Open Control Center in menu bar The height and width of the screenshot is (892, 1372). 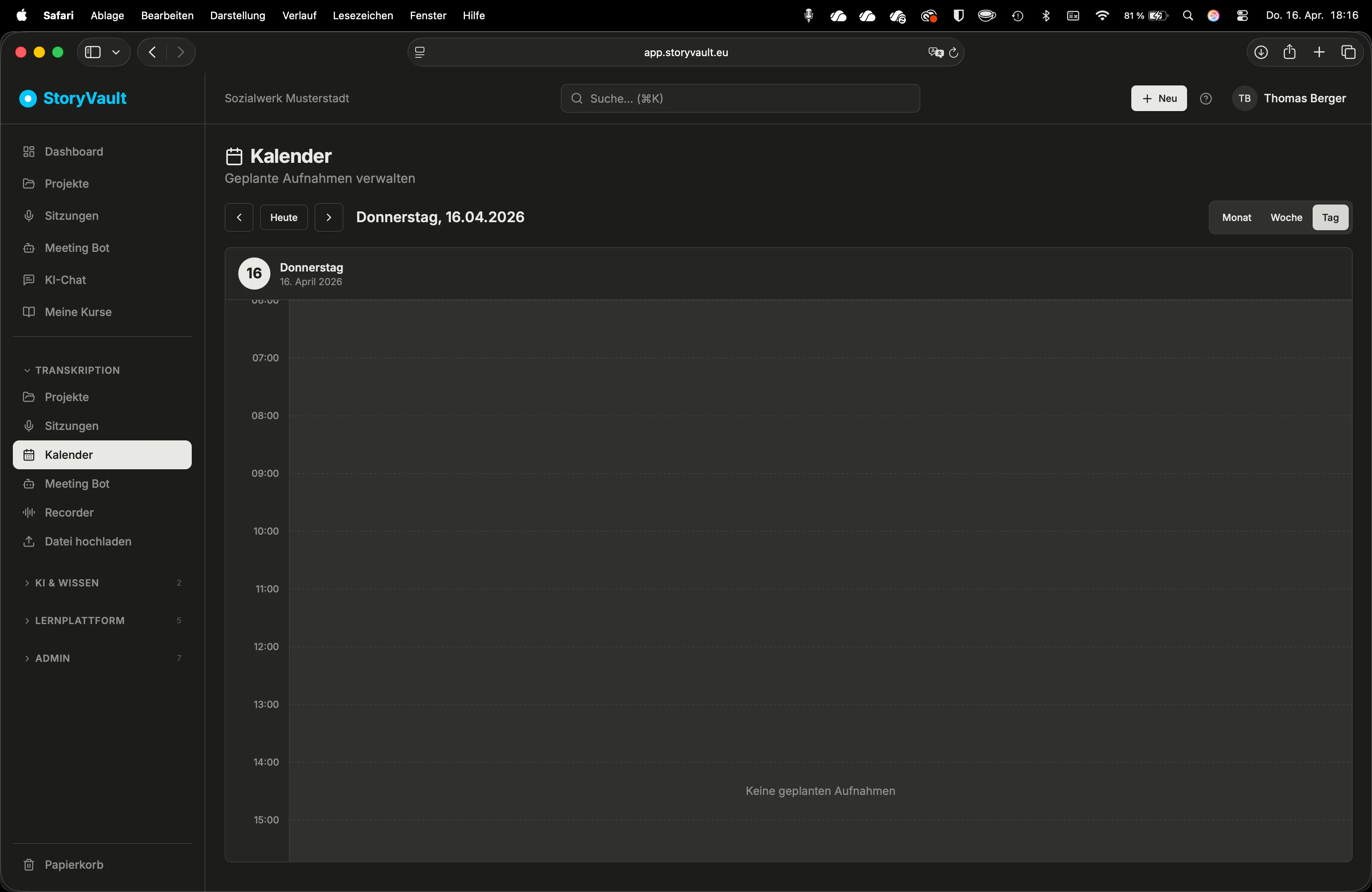click(x=1242, y=16)
